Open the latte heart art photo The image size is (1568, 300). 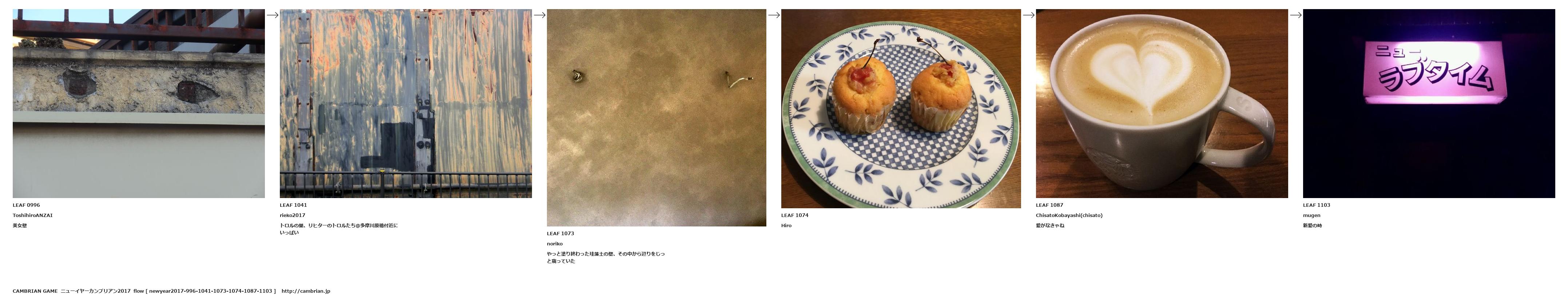coord(1162,103)
